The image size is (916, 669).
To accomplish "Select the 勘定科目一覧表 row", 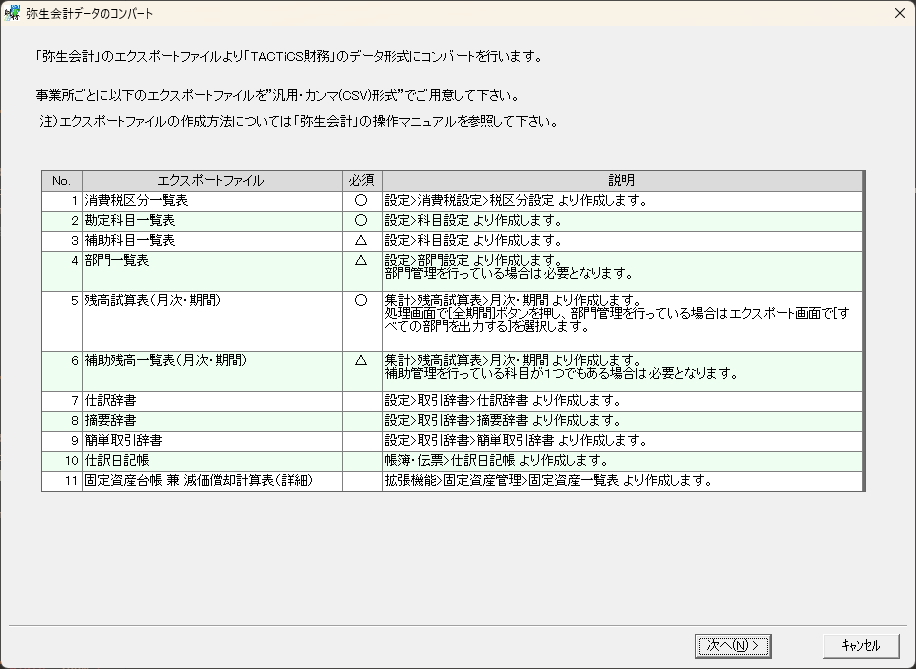I will point(452,221).
